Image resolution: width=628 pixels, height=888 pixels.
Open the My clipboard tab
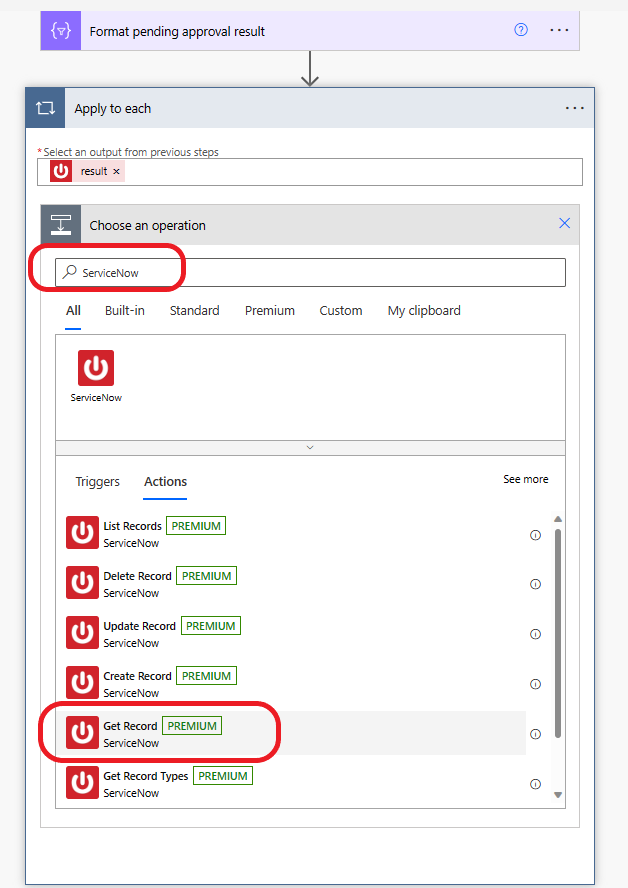[x=424, y=310]
